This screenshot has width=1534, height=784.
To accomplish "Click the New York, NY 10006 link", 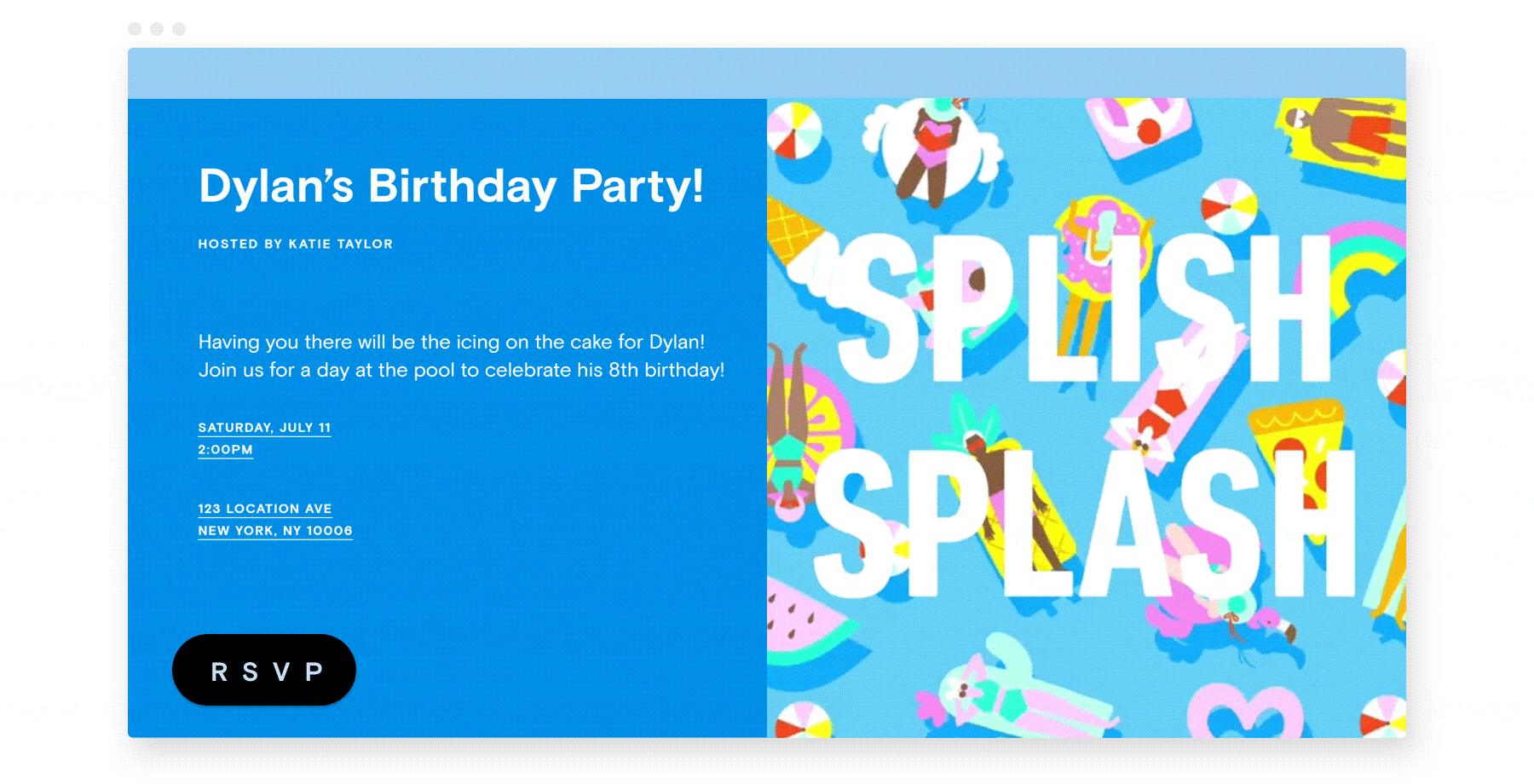I will click(x=275, y=531).
